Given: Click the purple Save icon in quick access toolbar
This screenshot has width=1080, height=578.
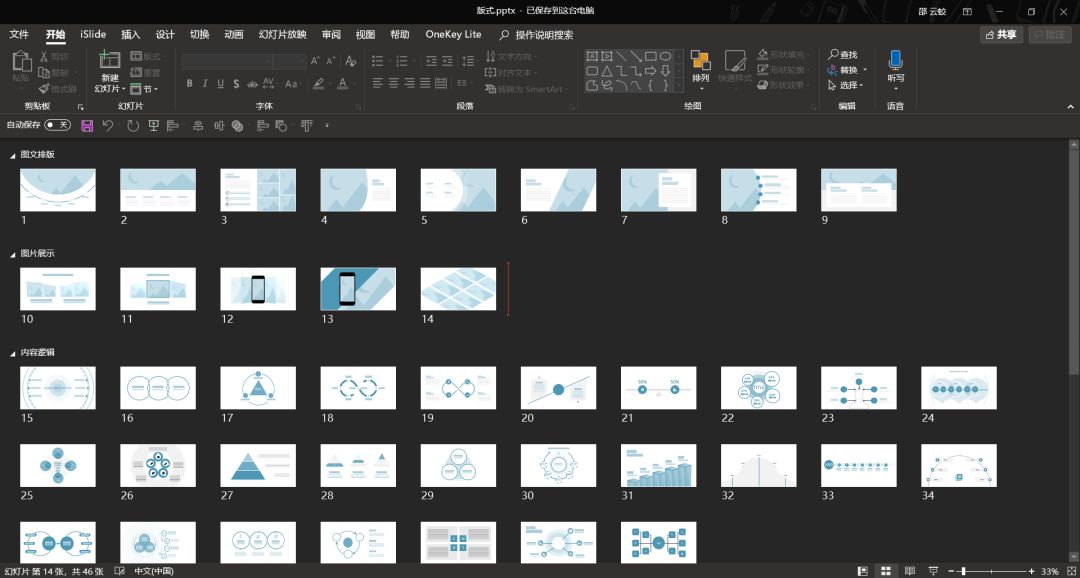Looking at the screenshot, I should [x=87, y=125].
